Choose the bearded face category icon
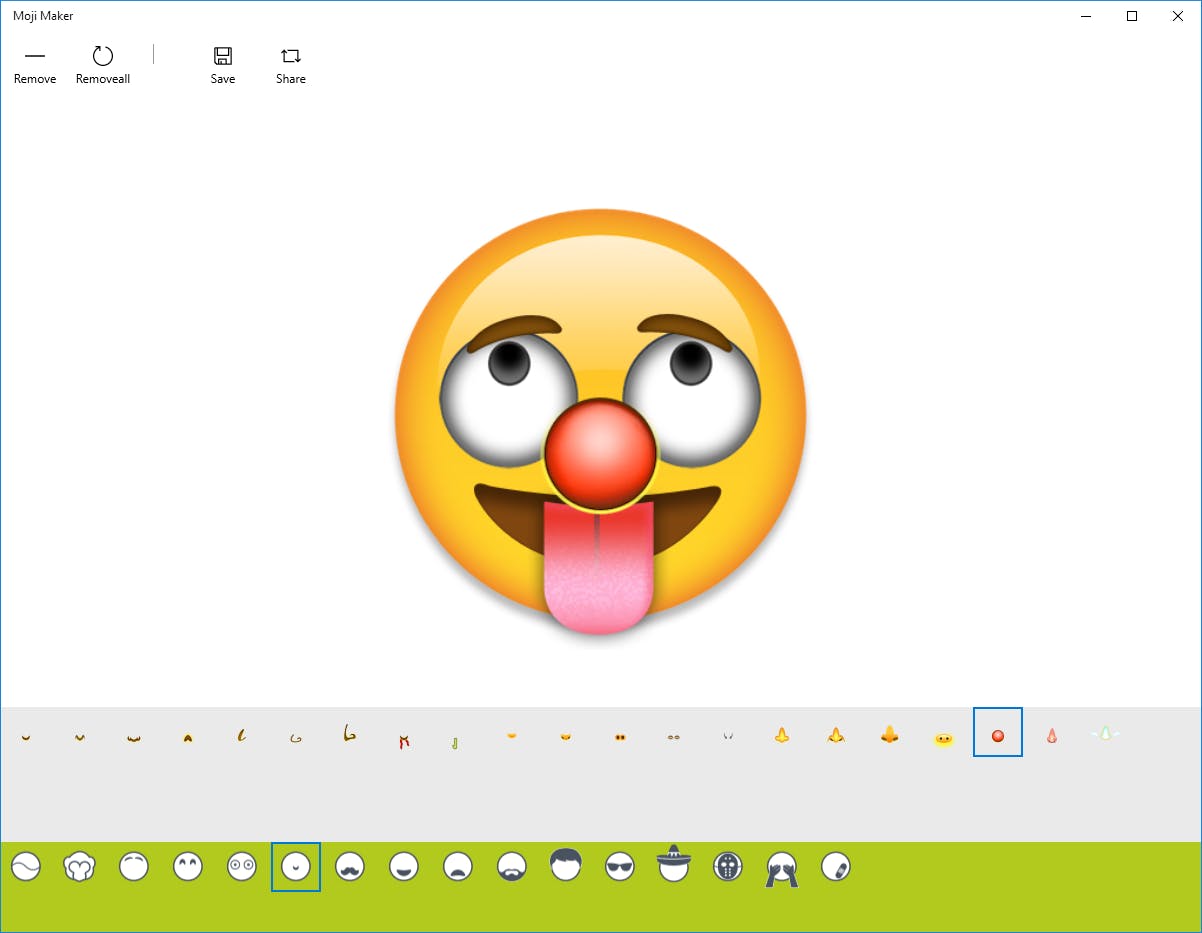 511,866
